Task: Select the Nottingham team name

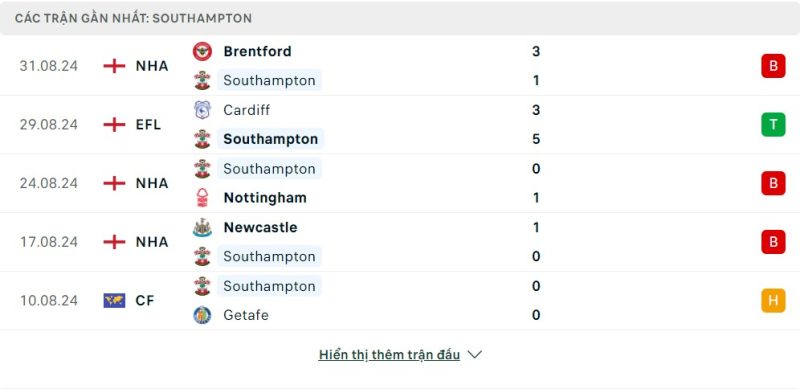Action: tap(265, 198)
